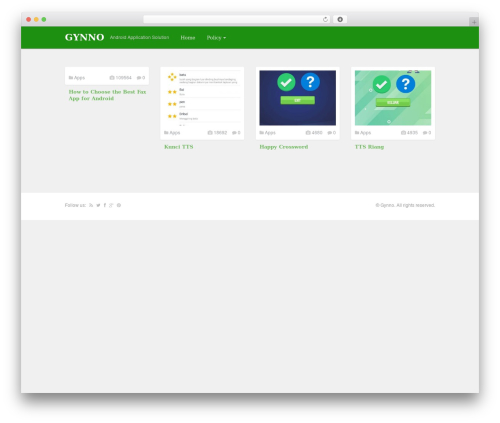Click the comment icon on Fax App card
This screenshot has width=500, height=423.
click(x=139, y=78)
